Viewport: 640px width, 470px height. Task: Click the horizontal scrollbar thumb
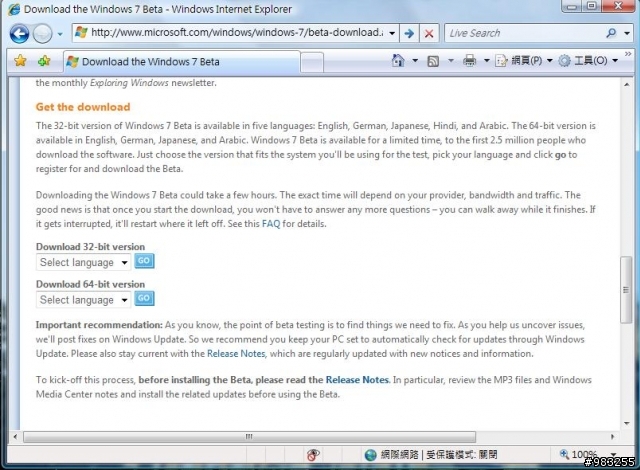click(x=249, y=437)
